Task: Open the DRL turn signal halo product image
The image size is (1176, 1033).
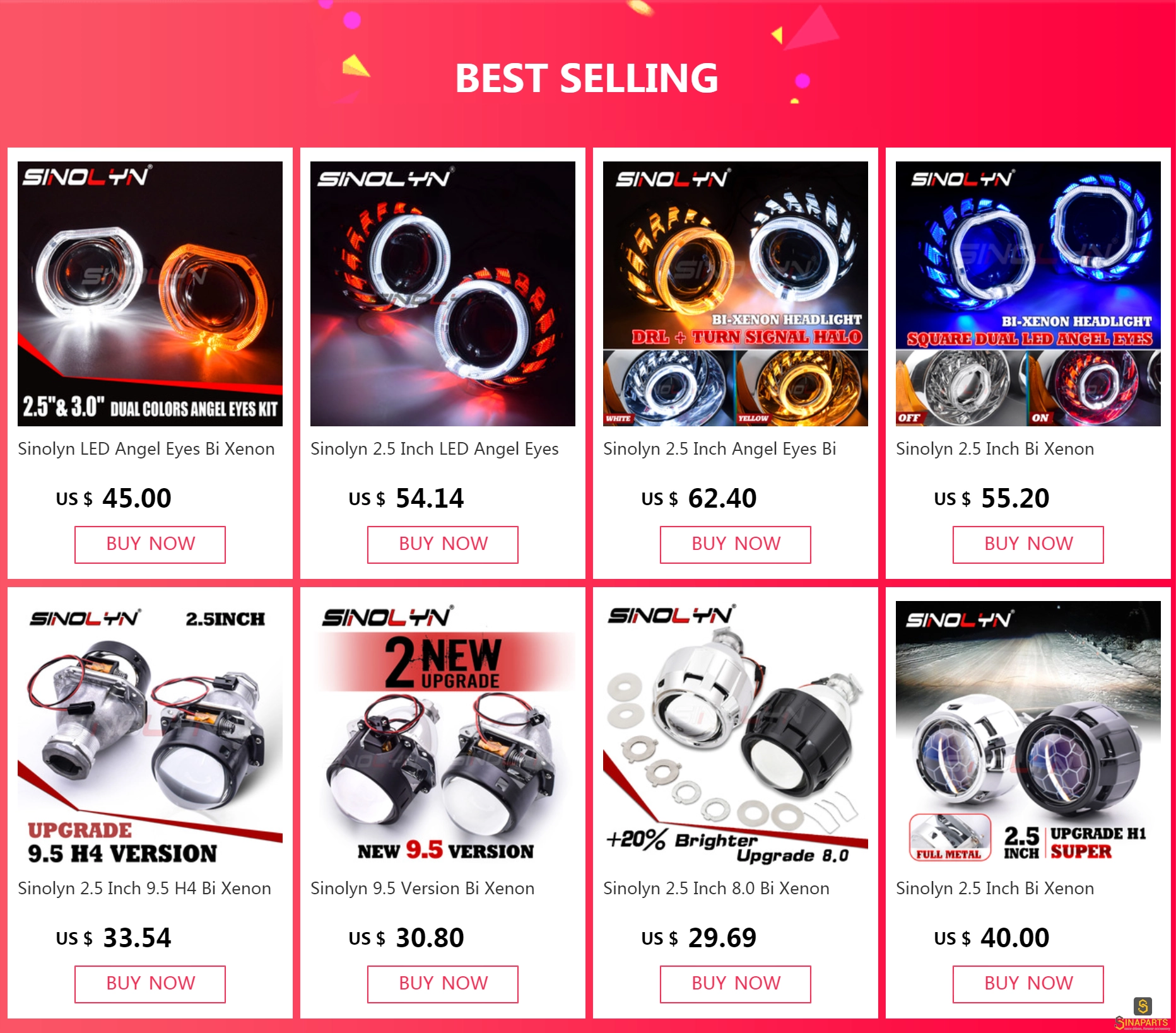Action: pyautogui.click(x=736, y=294)
